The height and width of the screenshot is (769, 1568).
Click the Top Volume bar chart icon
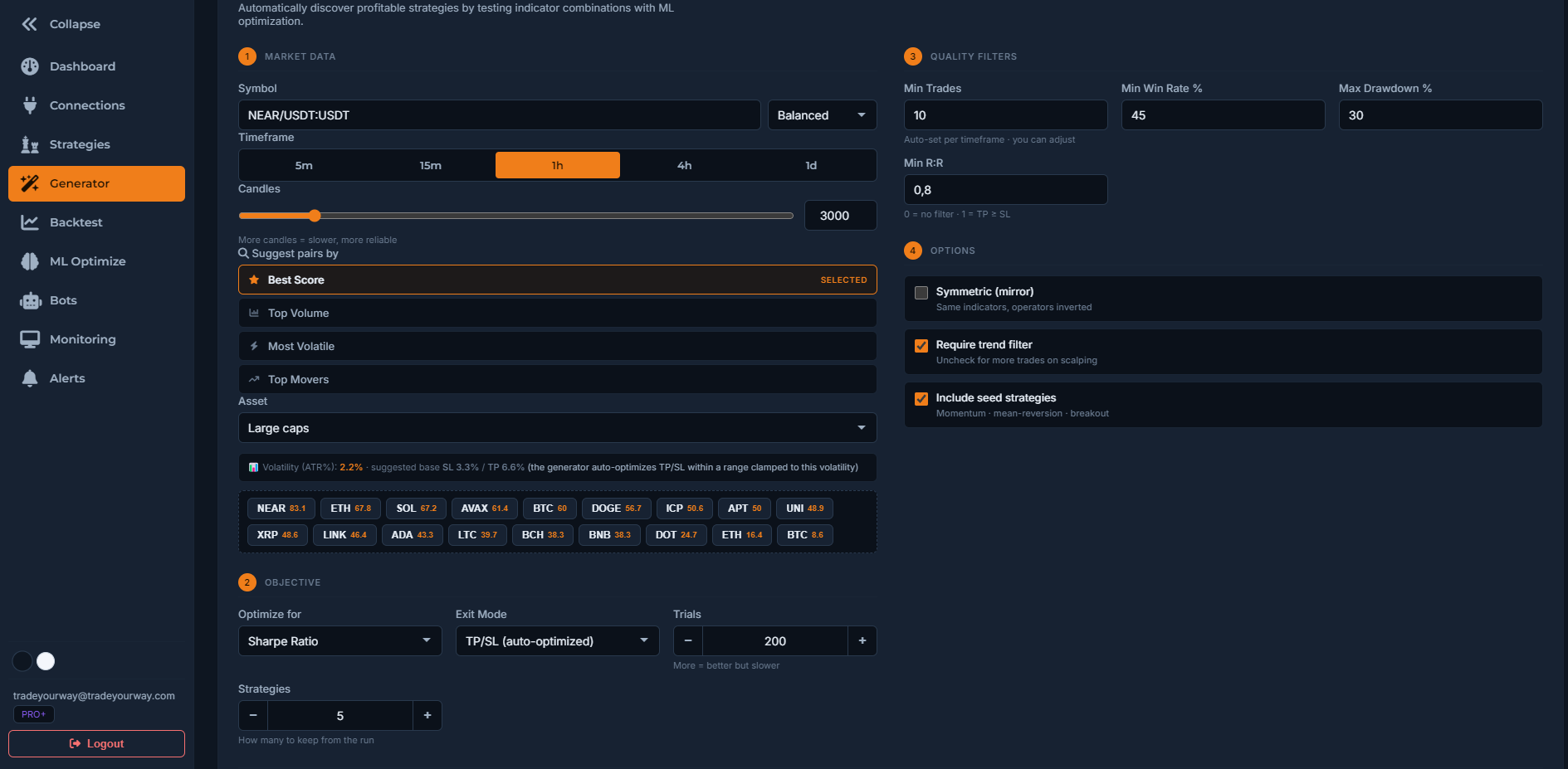pos(254,313)
